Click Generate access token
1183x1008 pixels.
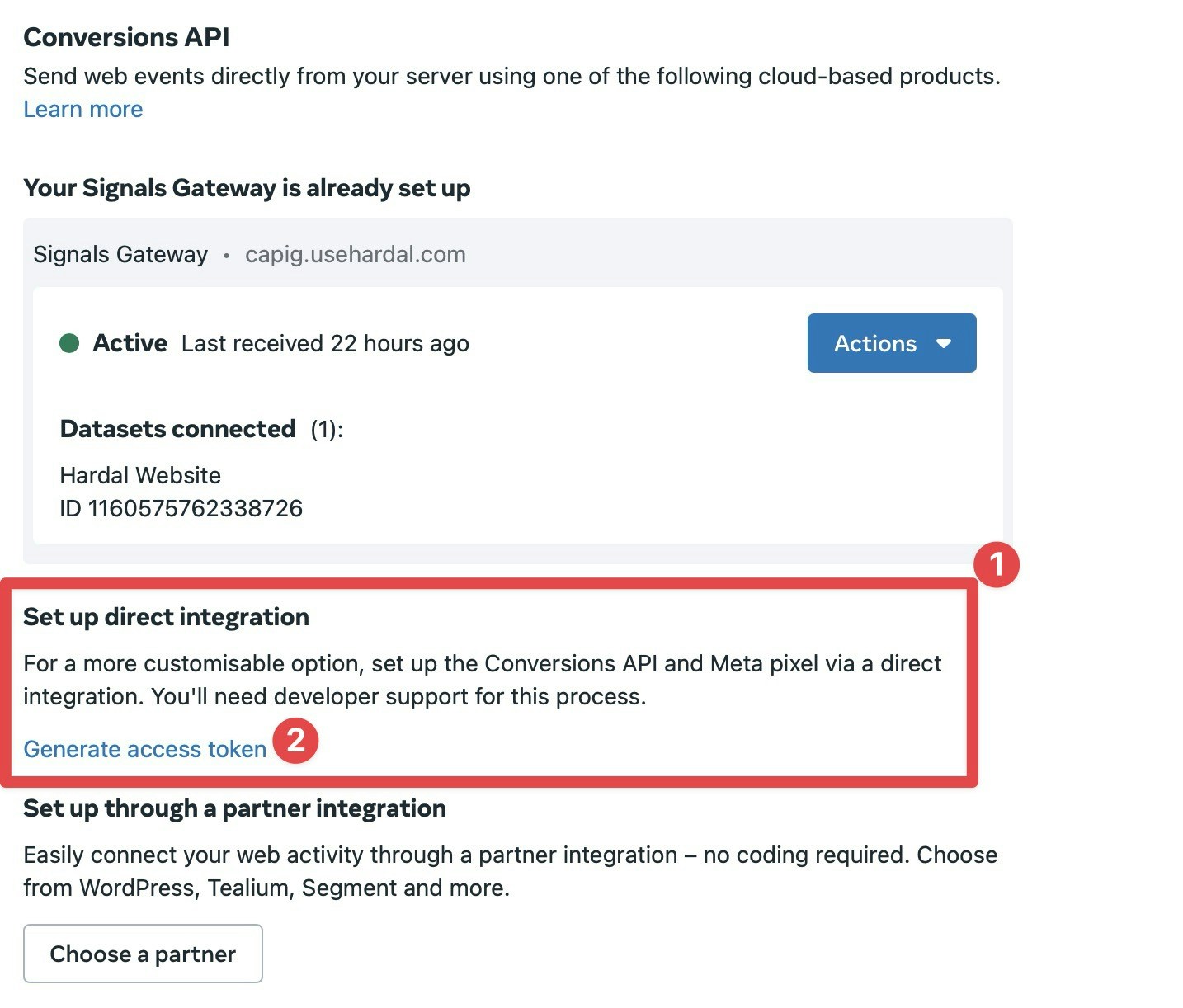(x=144, y=749)
